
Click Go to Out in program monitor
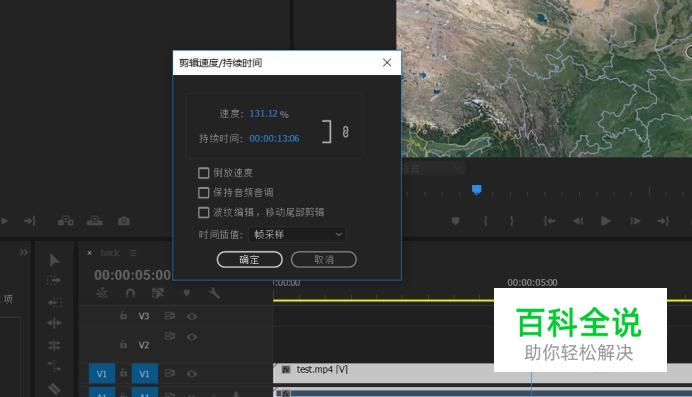663,221
